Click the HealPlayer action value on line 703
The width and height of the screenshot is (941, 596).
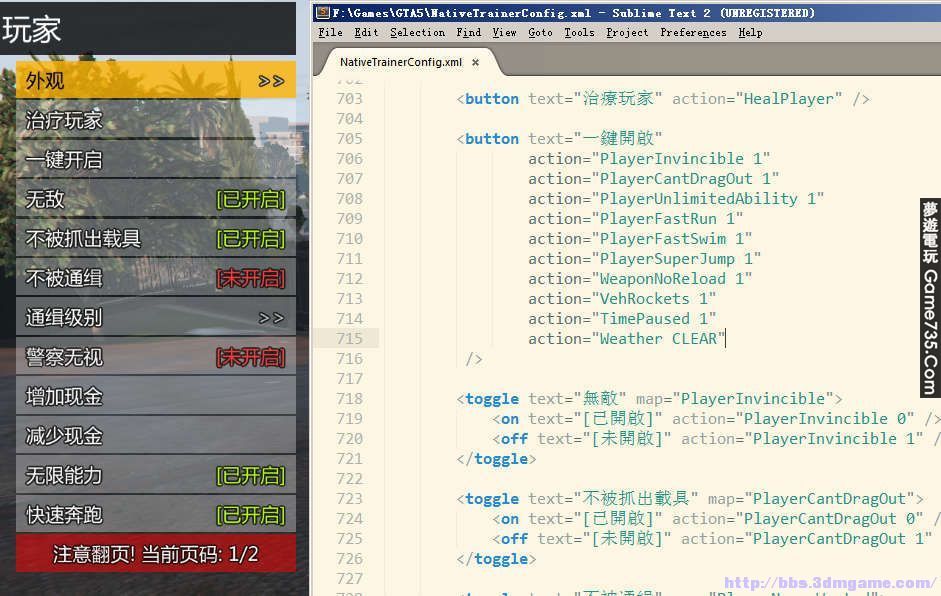789,99
